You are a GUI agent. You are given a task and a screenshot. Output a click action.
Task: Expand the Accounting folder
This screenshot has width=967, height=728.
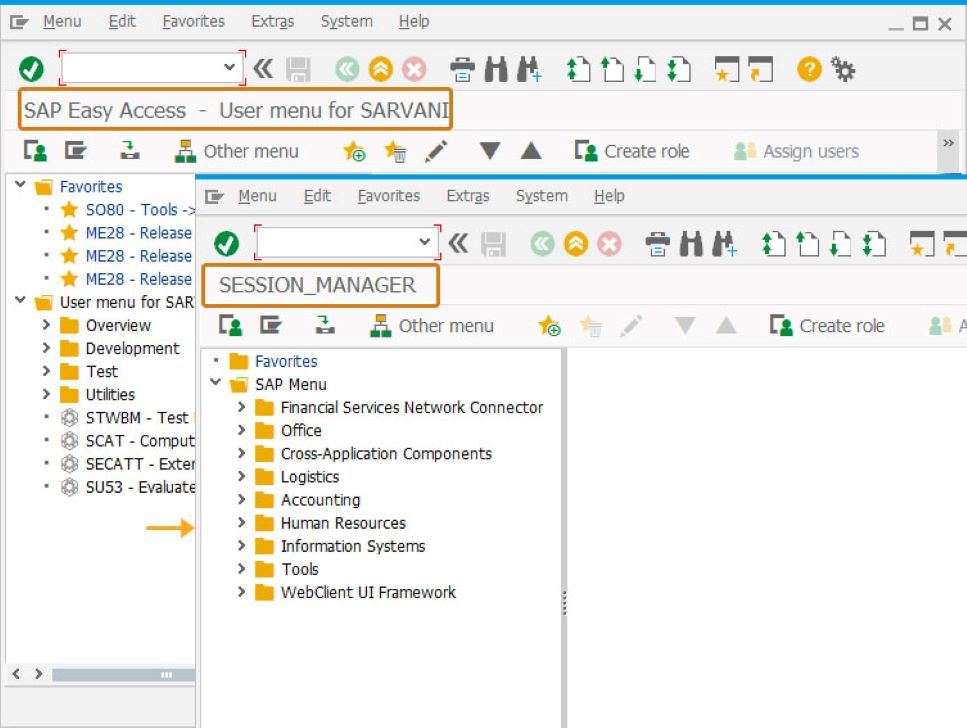(241, 499)
